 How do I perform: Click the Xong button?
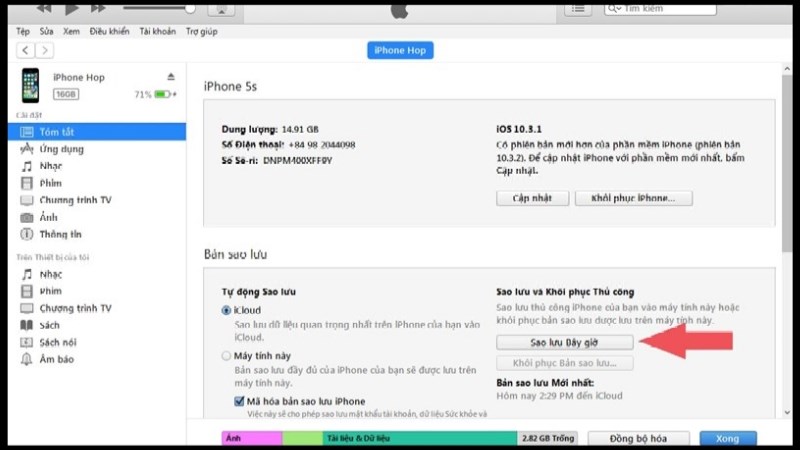[728, 438]
